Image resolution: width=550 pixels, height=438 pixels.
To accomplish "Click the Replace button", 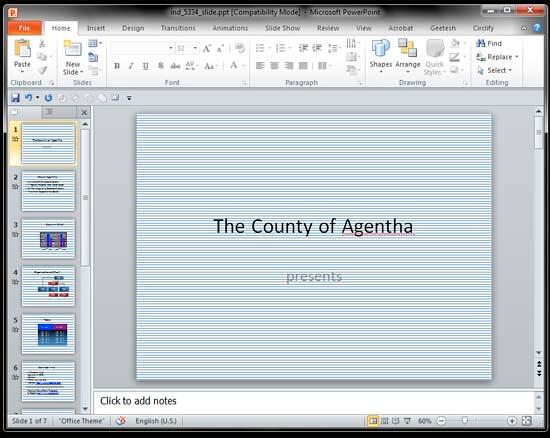I will (495, 57).
